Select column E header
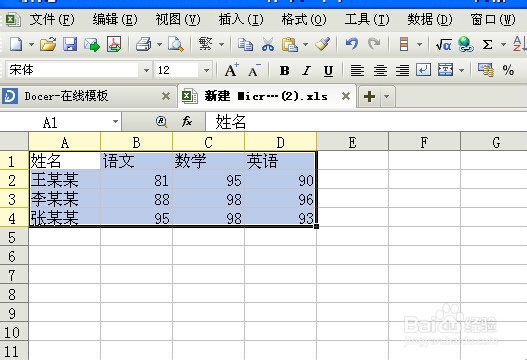The height and width of the screenshot is (360, 527). 353,142
